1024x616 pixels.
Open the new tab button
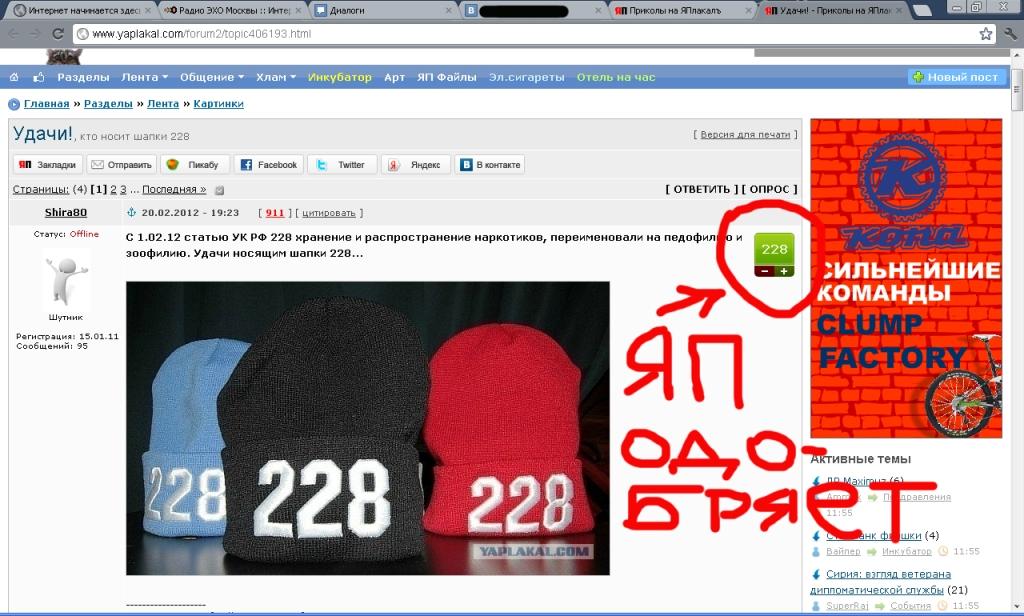tap(921, 10)
